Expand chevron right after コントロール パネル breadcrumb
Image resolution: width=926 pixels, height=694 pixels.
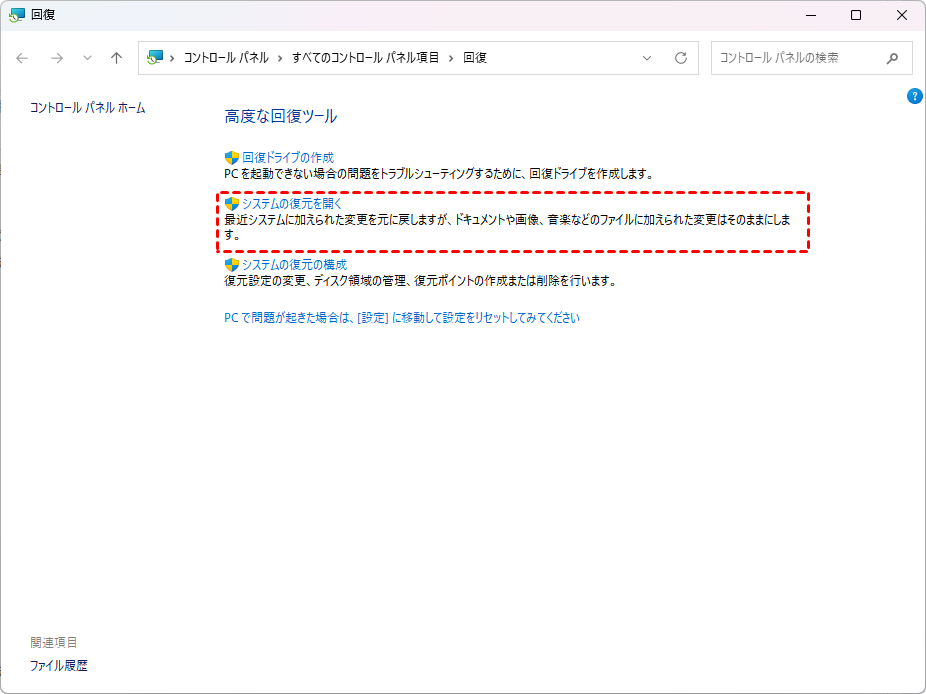click(280, 58)
